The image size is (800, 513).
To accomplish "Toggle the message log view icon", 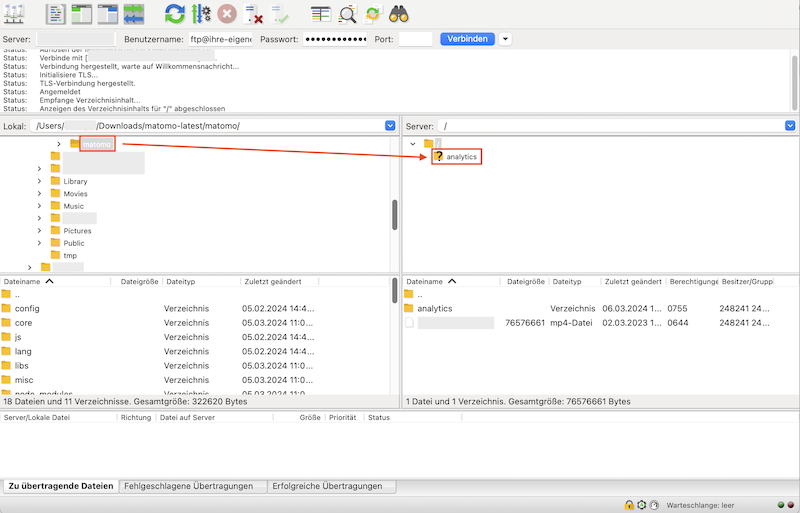I will tap(55, 14).
